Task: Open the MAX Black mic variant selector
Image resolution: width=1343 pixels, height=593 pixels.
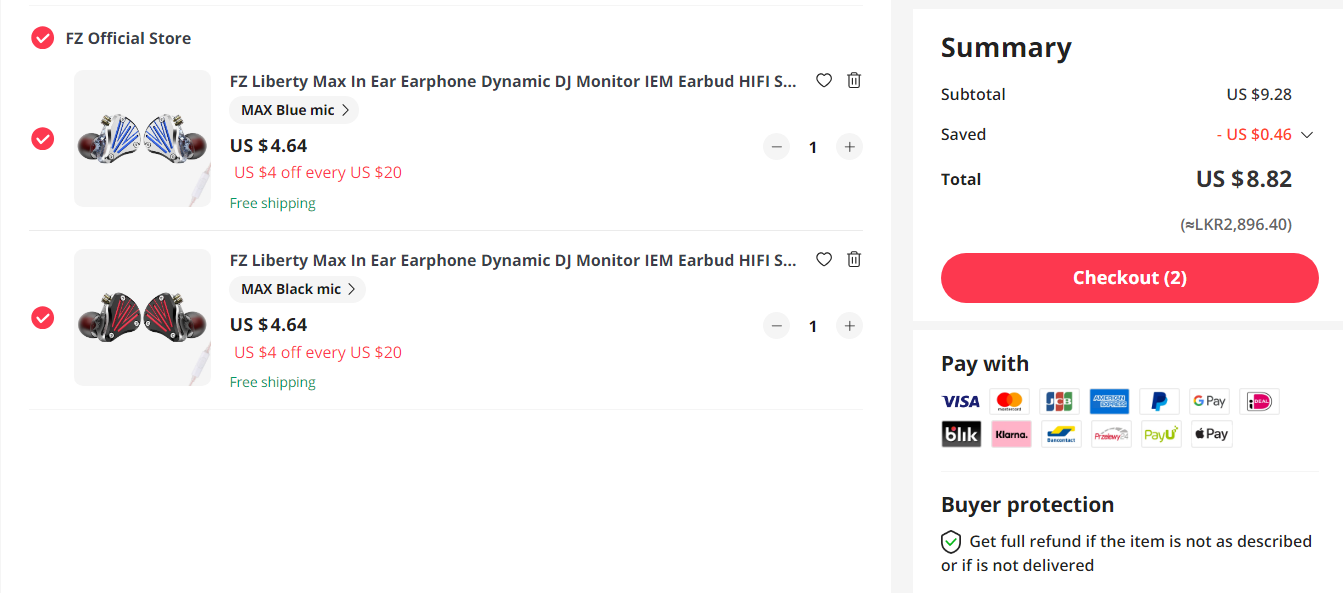Action: pyautogui.click(x=298, y=289)
